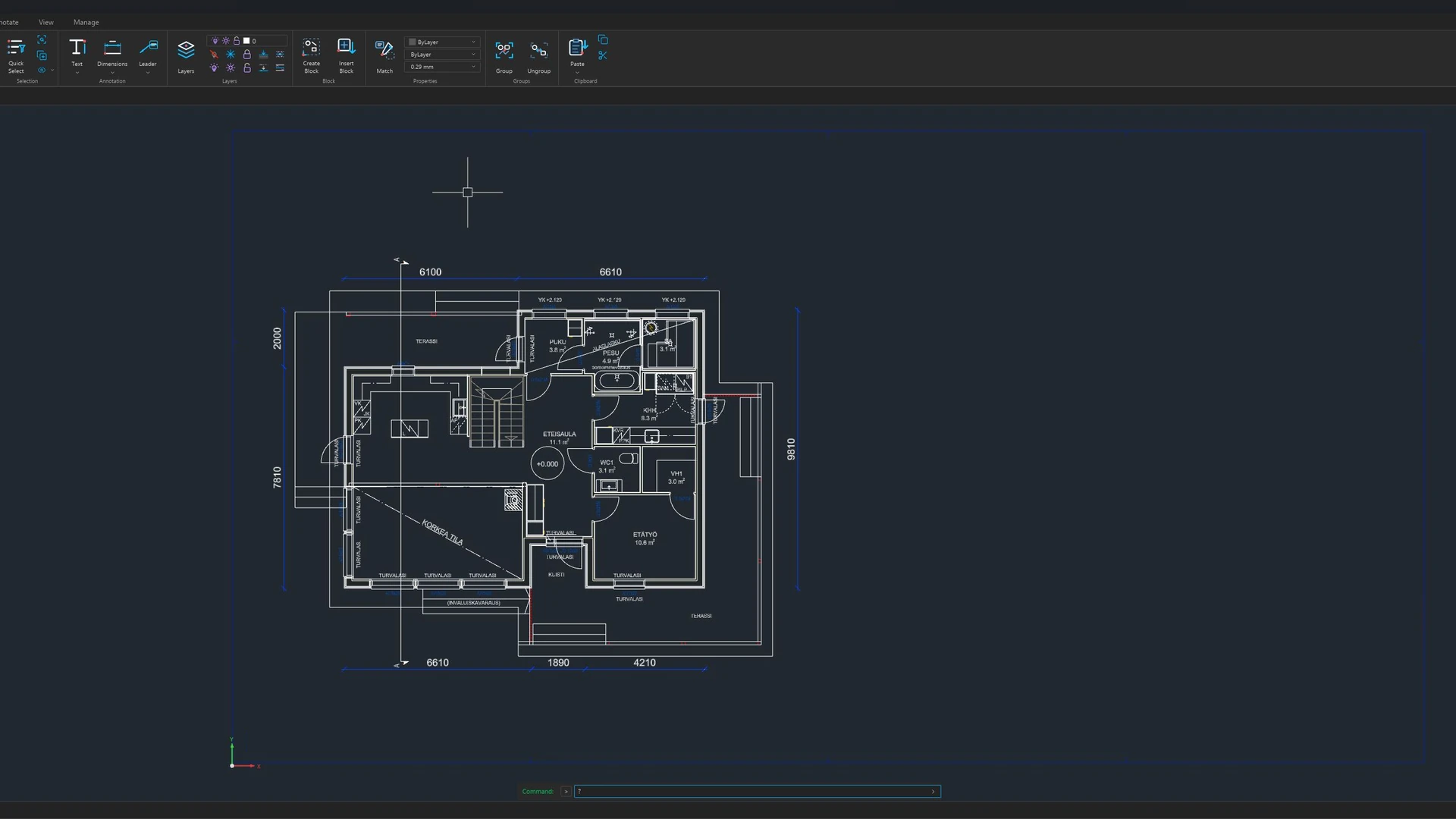Toggle the eye icon in Selection group
This screenshot has height=819, width=1456.
tap(42, 70)
